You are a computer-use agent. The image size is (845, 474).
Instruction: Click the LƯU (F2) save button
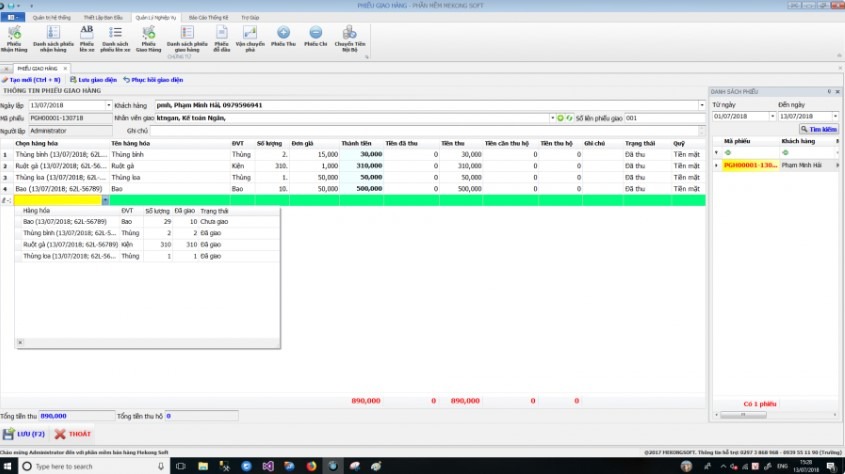pyautogui.click(x=24, y=434)
